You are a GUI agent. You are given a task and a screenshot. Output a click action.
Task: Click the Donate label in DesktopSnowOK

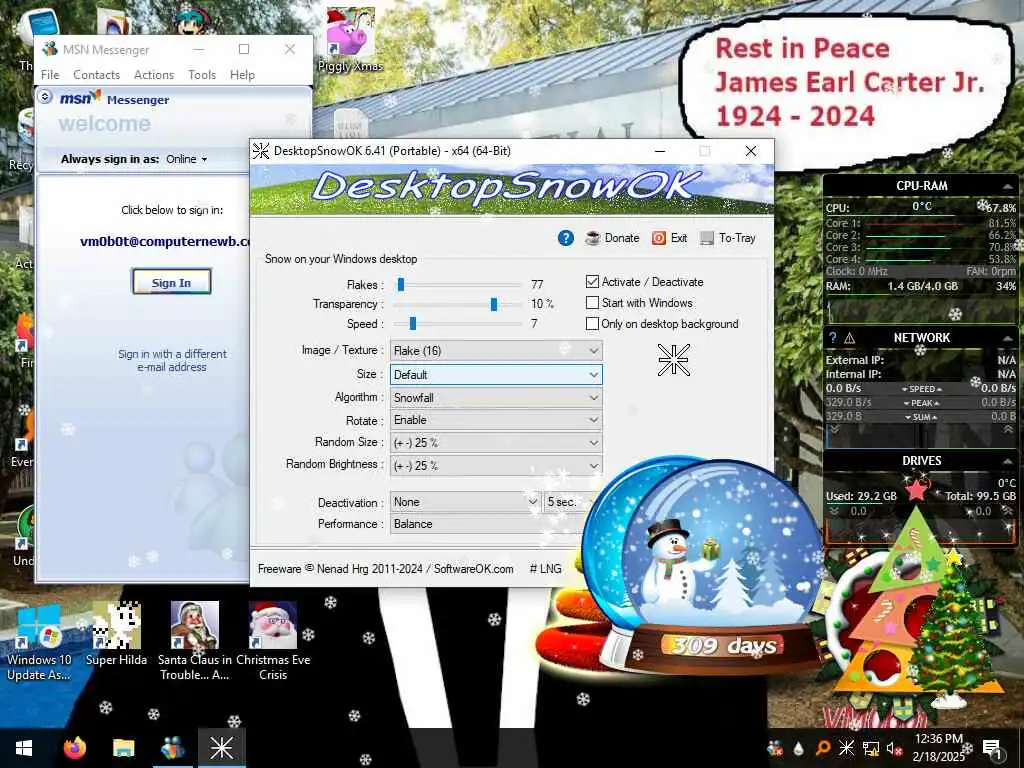(x=622, y=238)
